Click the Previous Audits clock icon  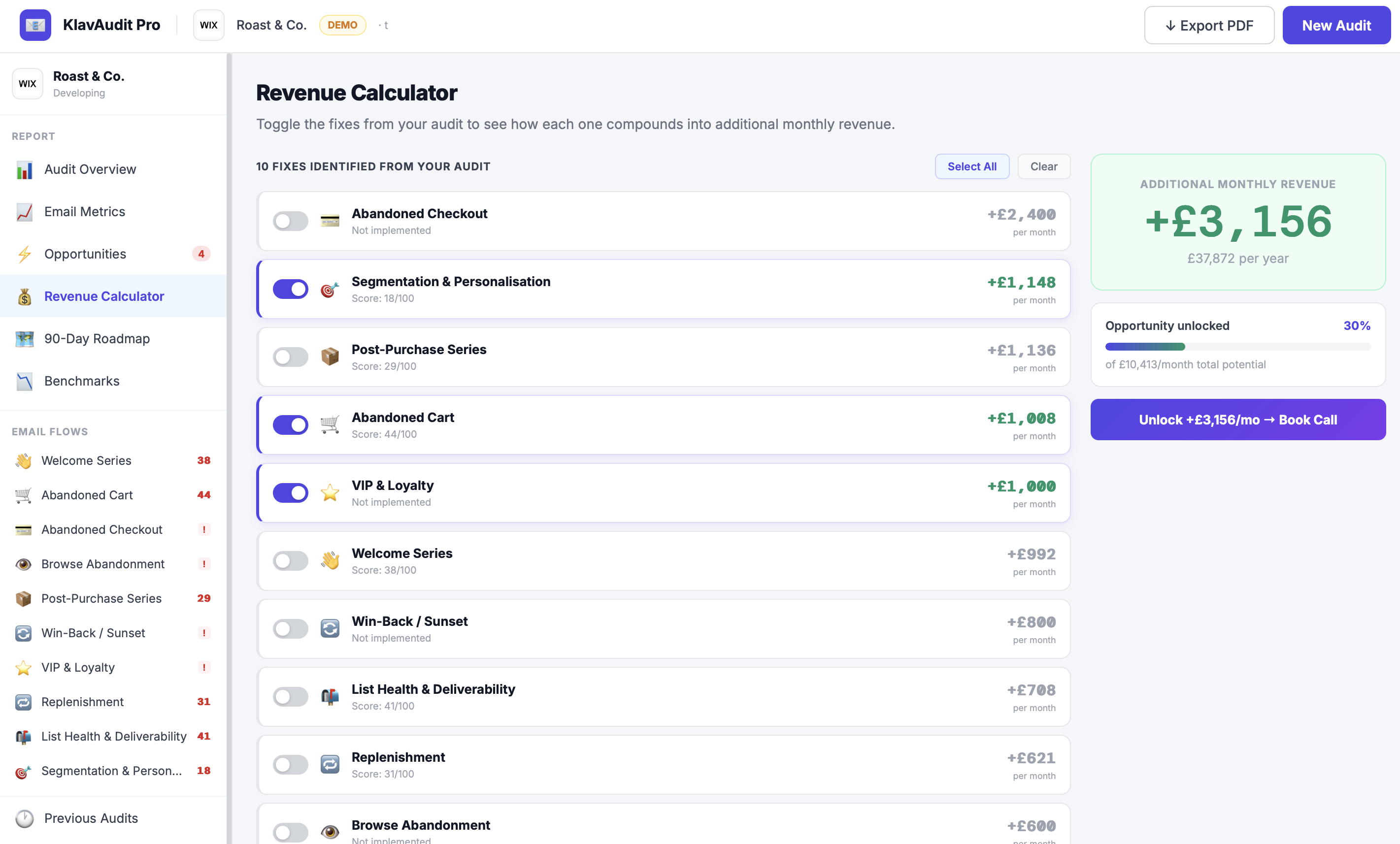click(25, 819)
